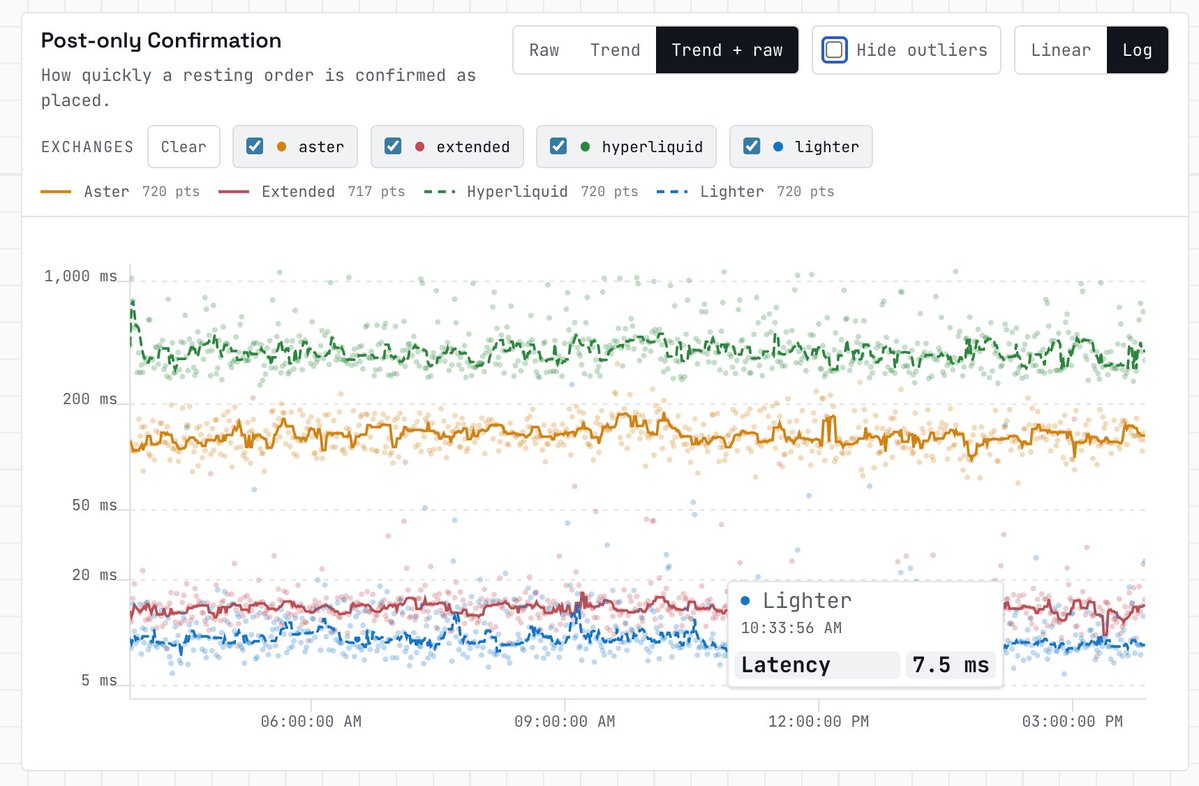The height and width of the screenshot is (786, 1199).
Task: Click the 7.5 ms latency value
Action: pos(951,665)
